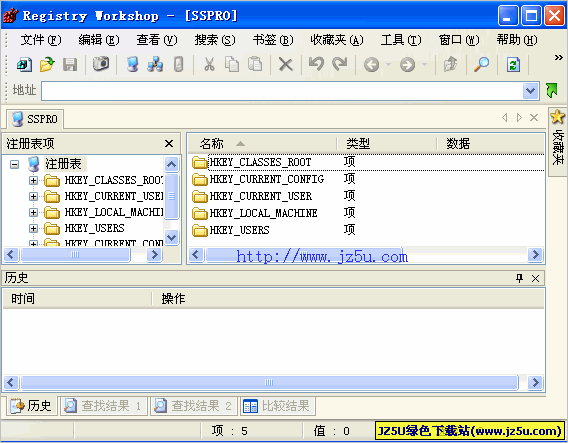Click the open local registry toolbar icon

[x=24, y=65]
